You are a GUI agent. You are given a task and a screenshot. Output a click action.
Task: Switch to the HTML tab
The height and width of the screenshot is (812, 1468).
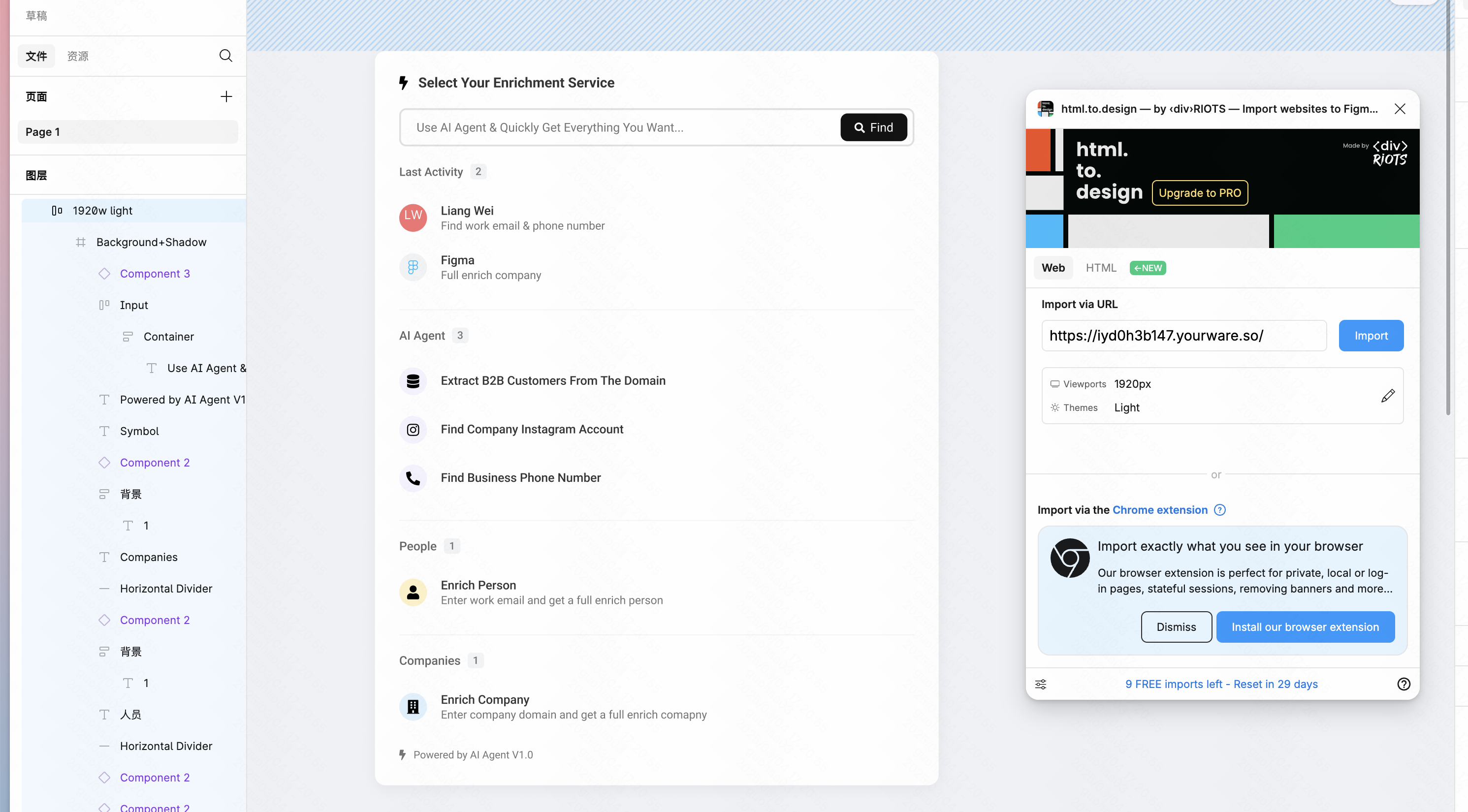1100,268
